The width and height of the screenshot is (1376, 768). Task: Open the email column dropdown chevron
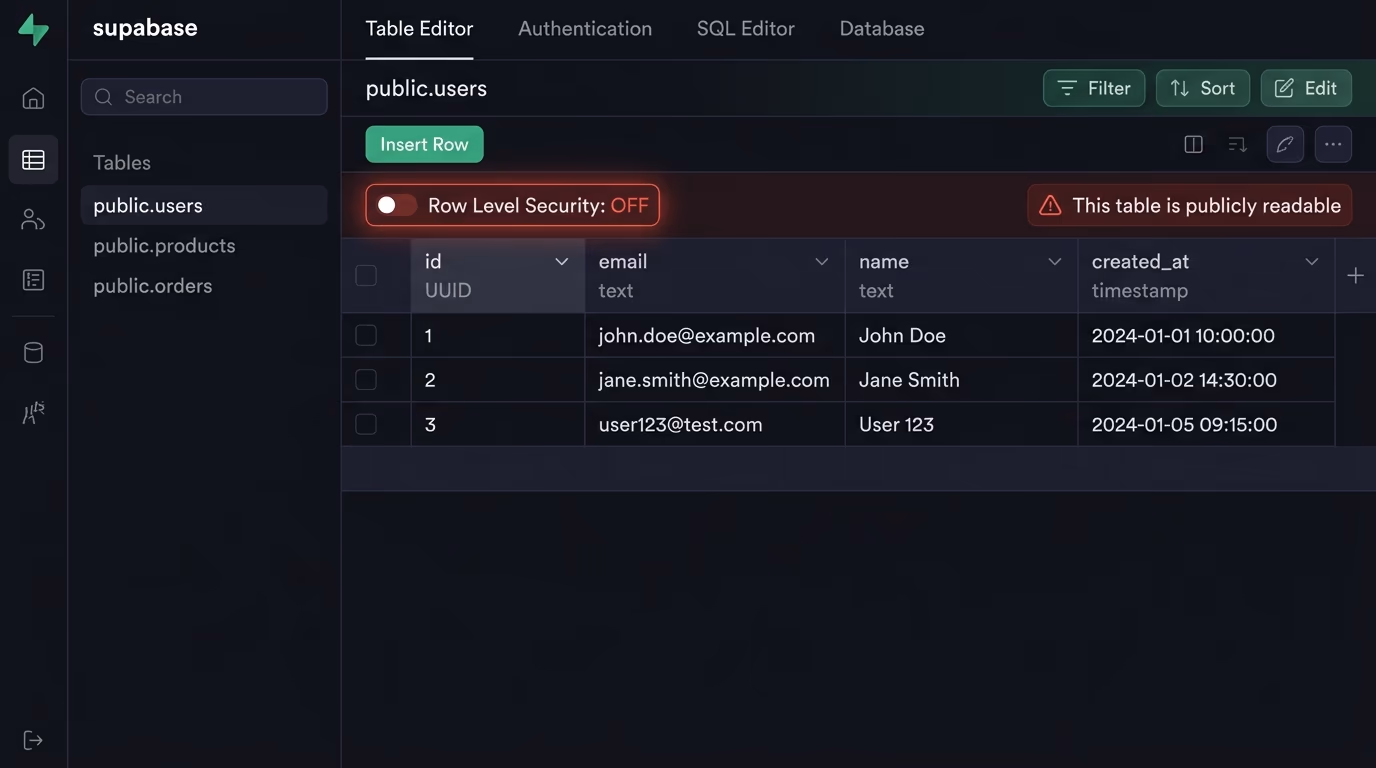pyautogui.click(x=822, y=262)
